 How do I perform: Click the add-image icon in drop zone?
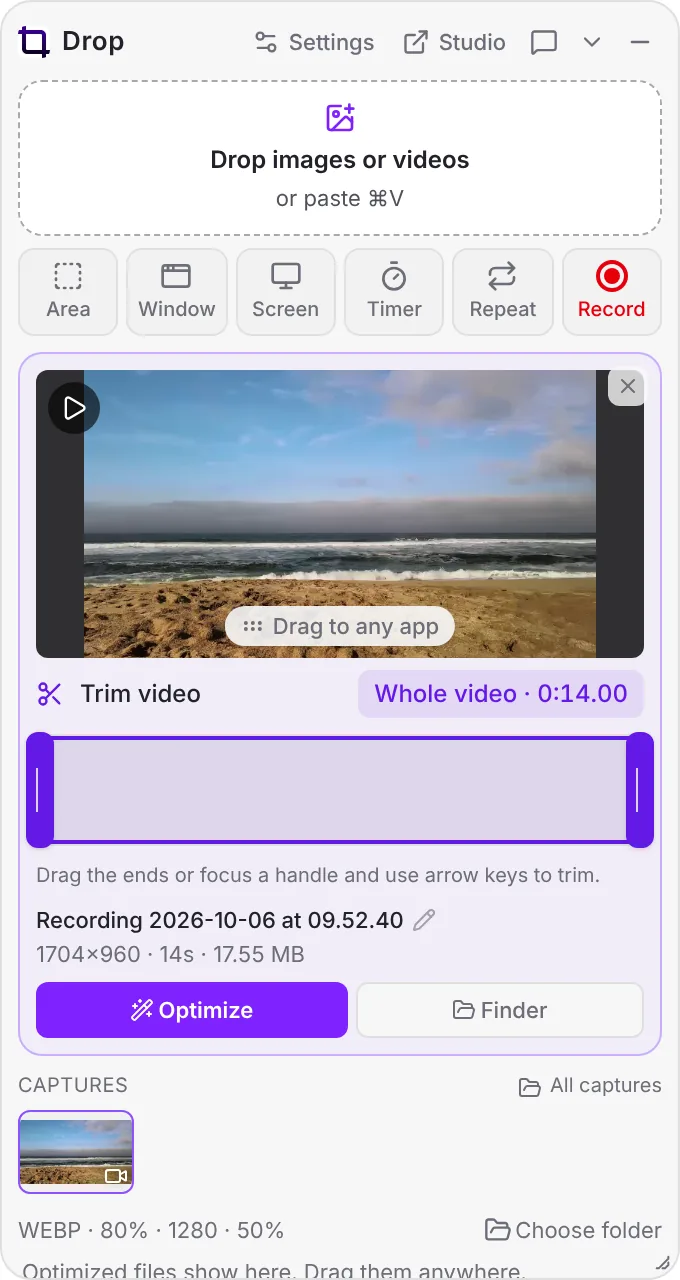(x=340, y=118)
